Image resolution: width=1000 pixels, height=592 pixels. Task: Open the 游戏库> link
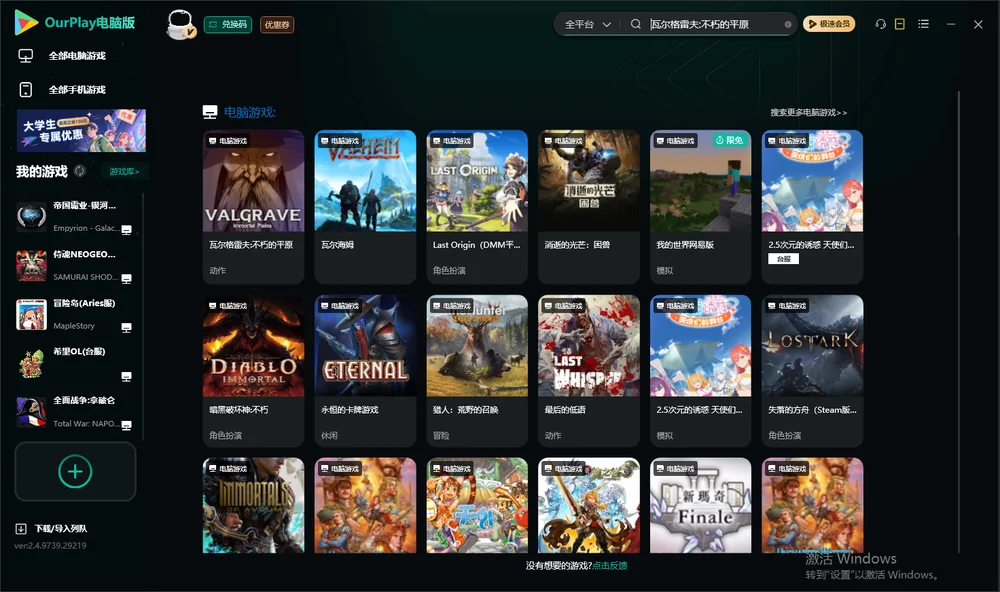click(124, 172)
